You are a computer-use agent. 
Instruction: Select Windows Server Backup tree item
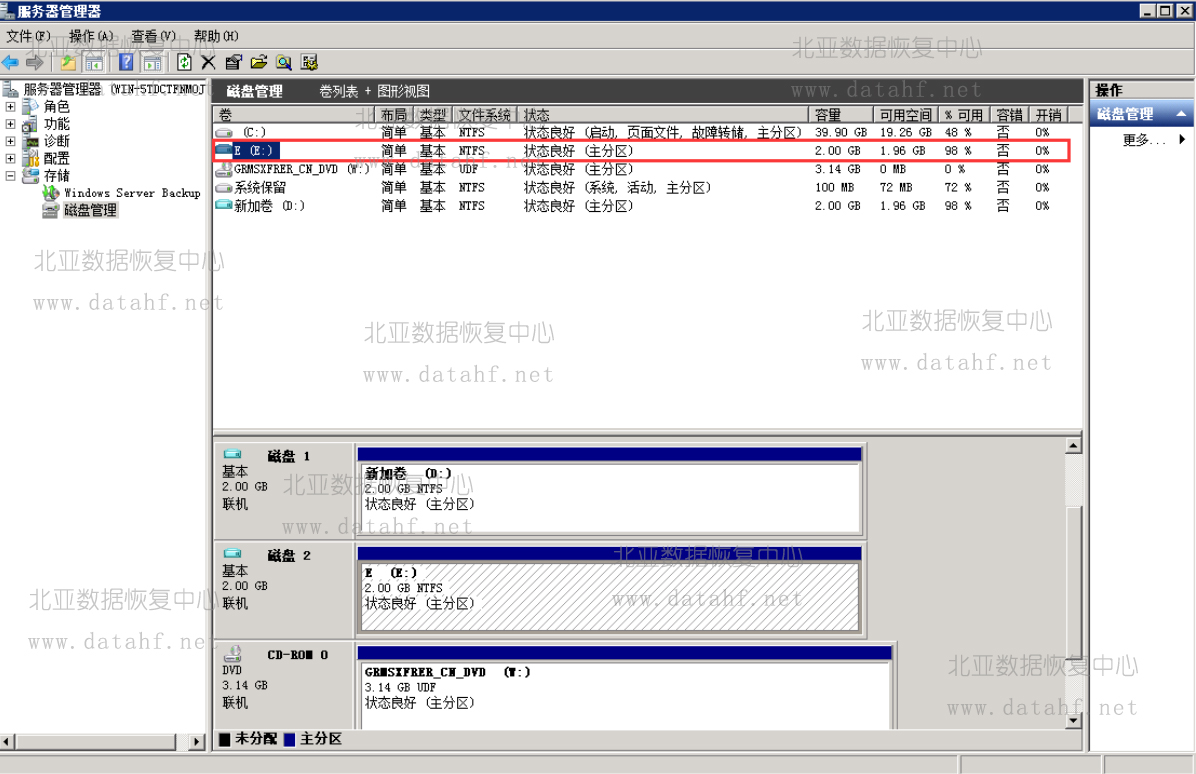pyautogui.click(x=132, y=193)
